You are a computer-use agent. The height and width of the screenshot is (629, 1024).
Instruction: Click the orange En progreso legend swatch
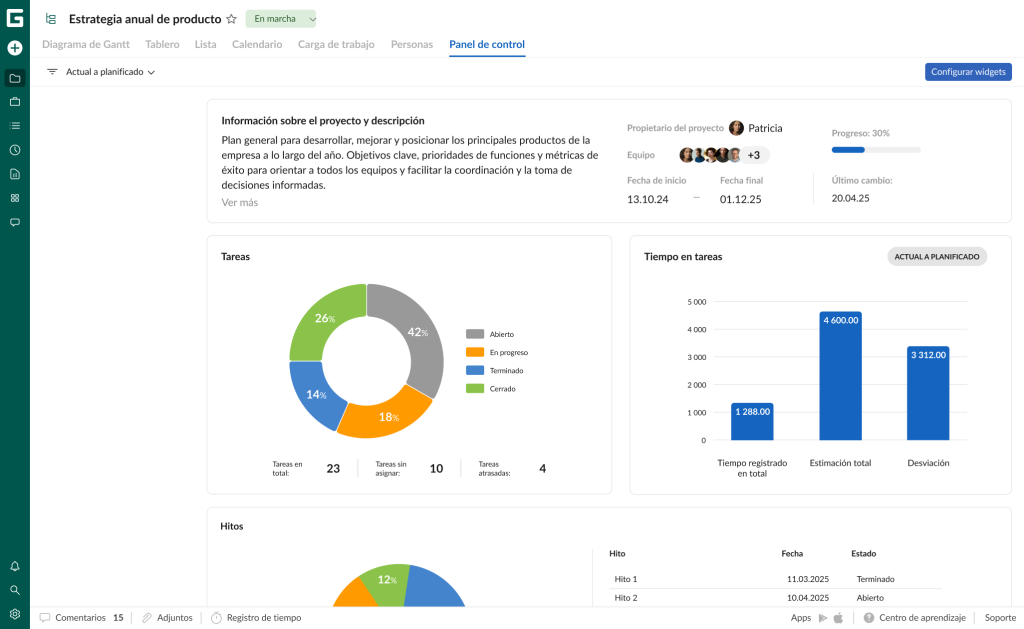click(475, 352)
